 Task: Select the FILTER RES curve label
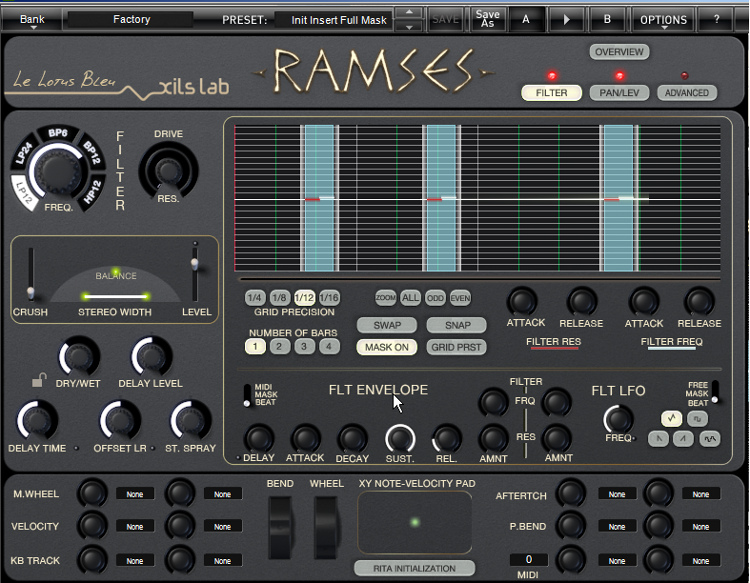coord(553,342)
